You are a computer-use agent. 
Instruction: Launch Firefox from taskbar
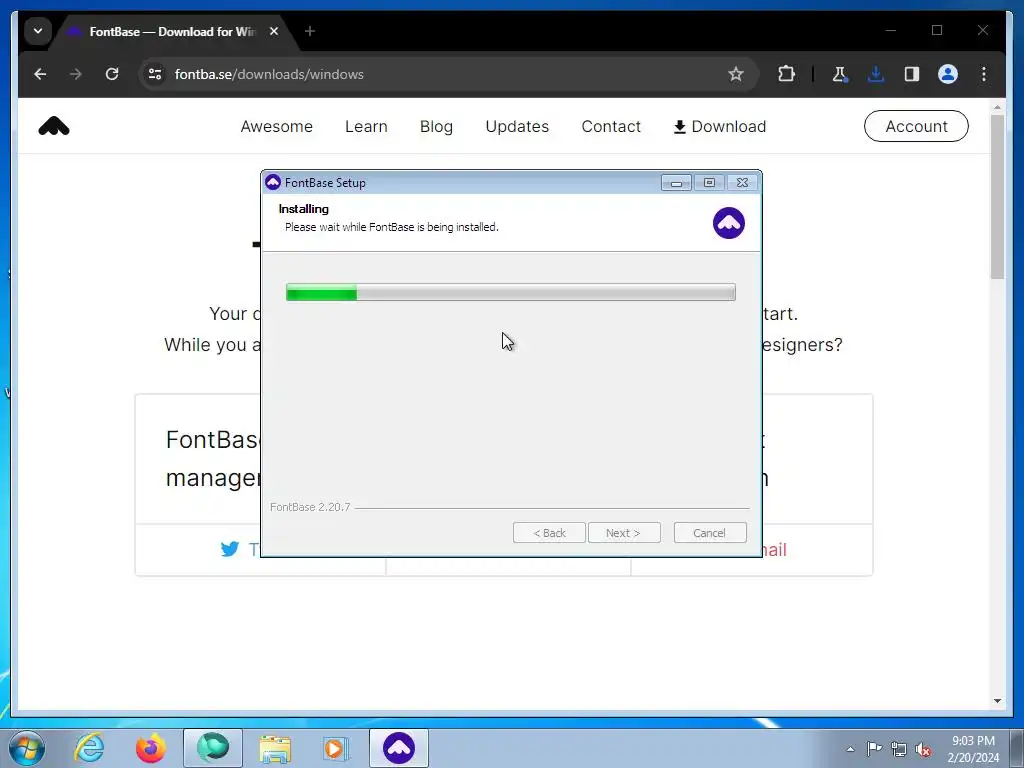pyautogui.click(x=150, y=748)
